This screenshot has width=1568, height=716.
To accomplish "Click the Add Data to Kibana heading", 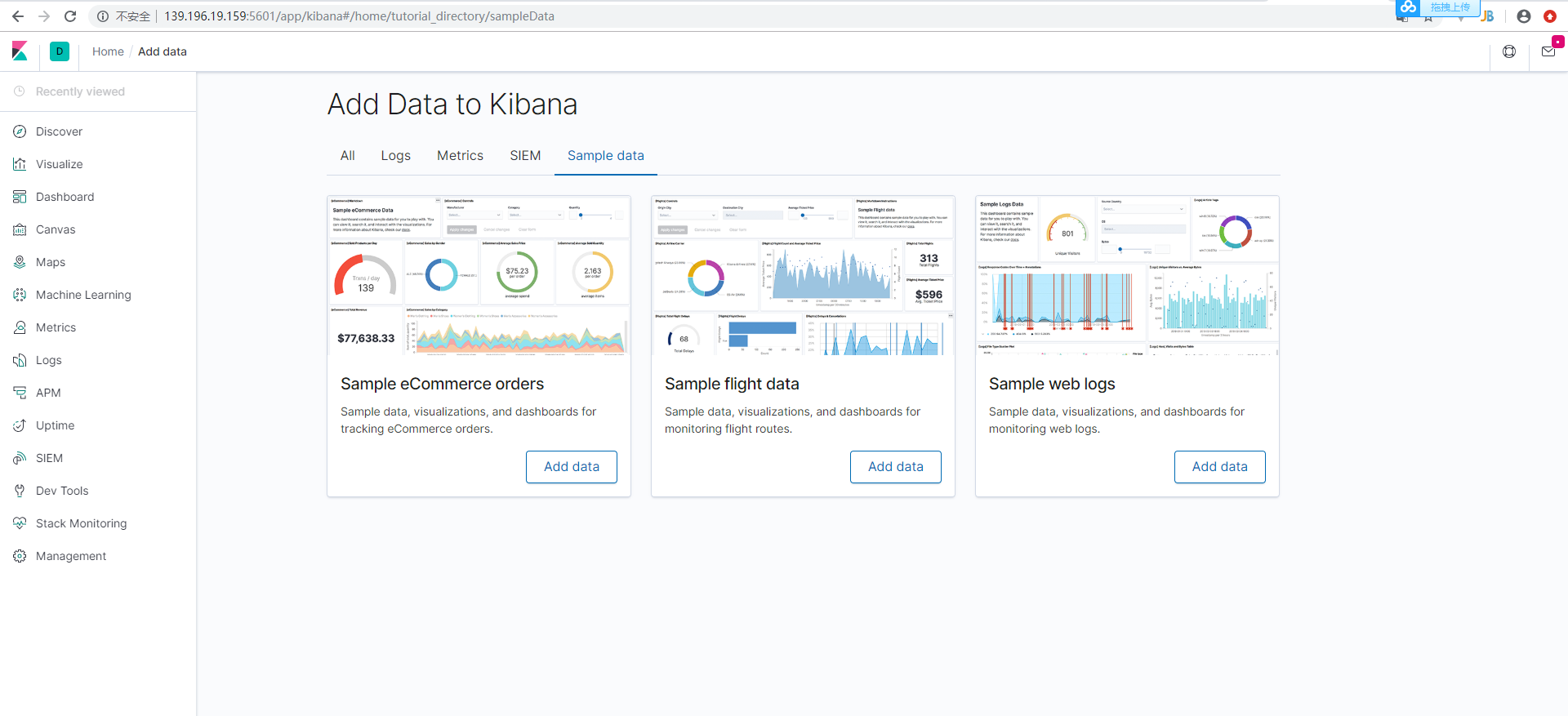I will click(x=452, y=105).
